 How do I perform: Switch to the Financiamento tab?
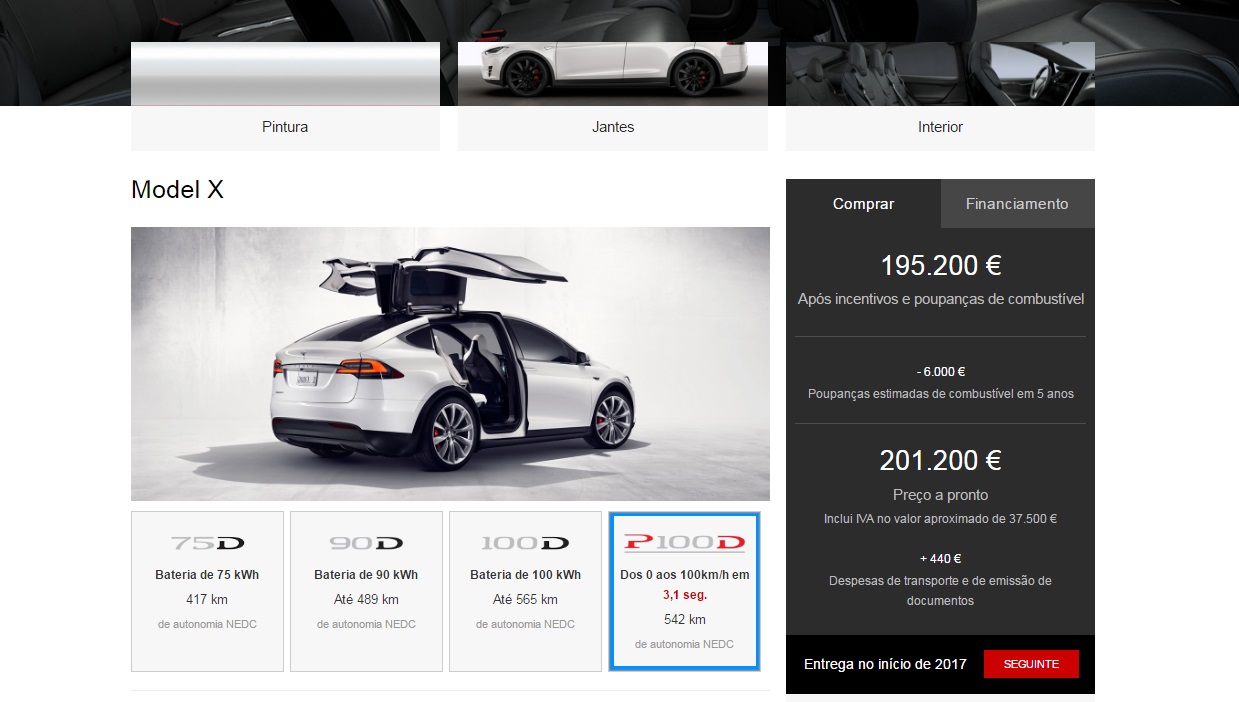pyautogui.click(x=1017, y=203)
